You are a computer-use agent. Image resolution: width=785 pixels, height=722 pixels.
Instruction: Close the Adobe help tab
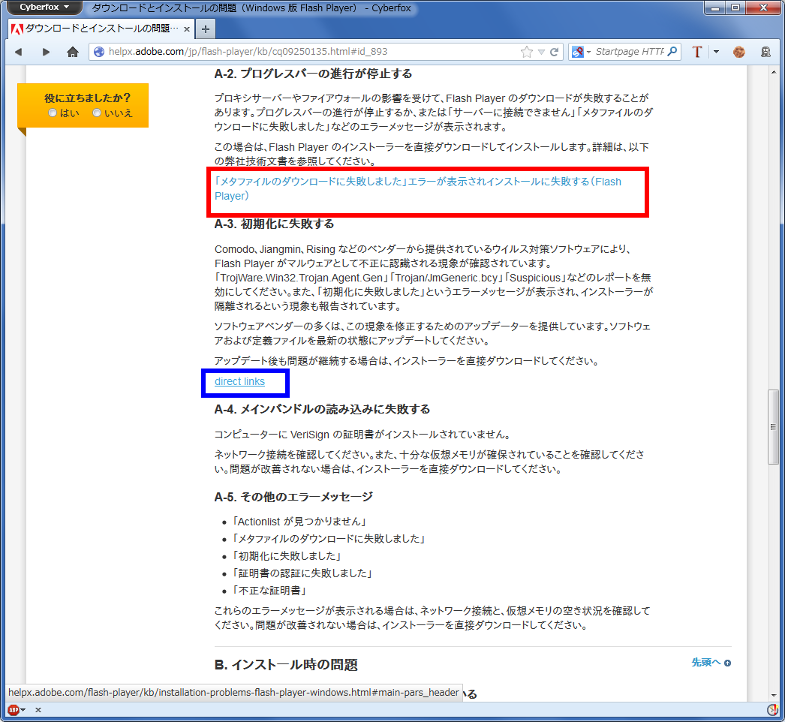pyautogui.click(x=187, y=29)
